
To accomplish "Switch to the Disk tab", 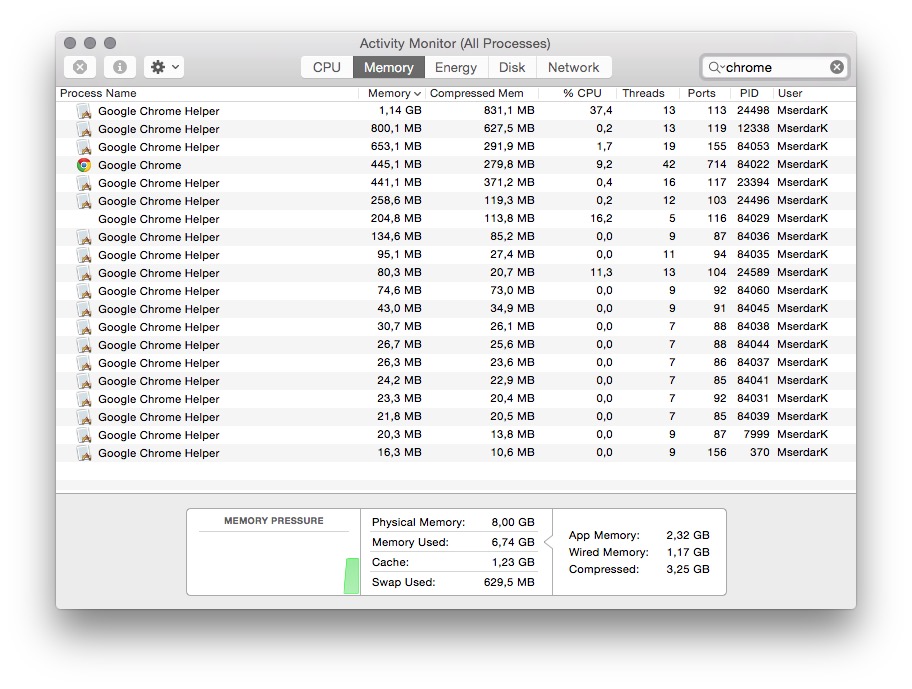I will pyautogui.click(x=512, y=67).
